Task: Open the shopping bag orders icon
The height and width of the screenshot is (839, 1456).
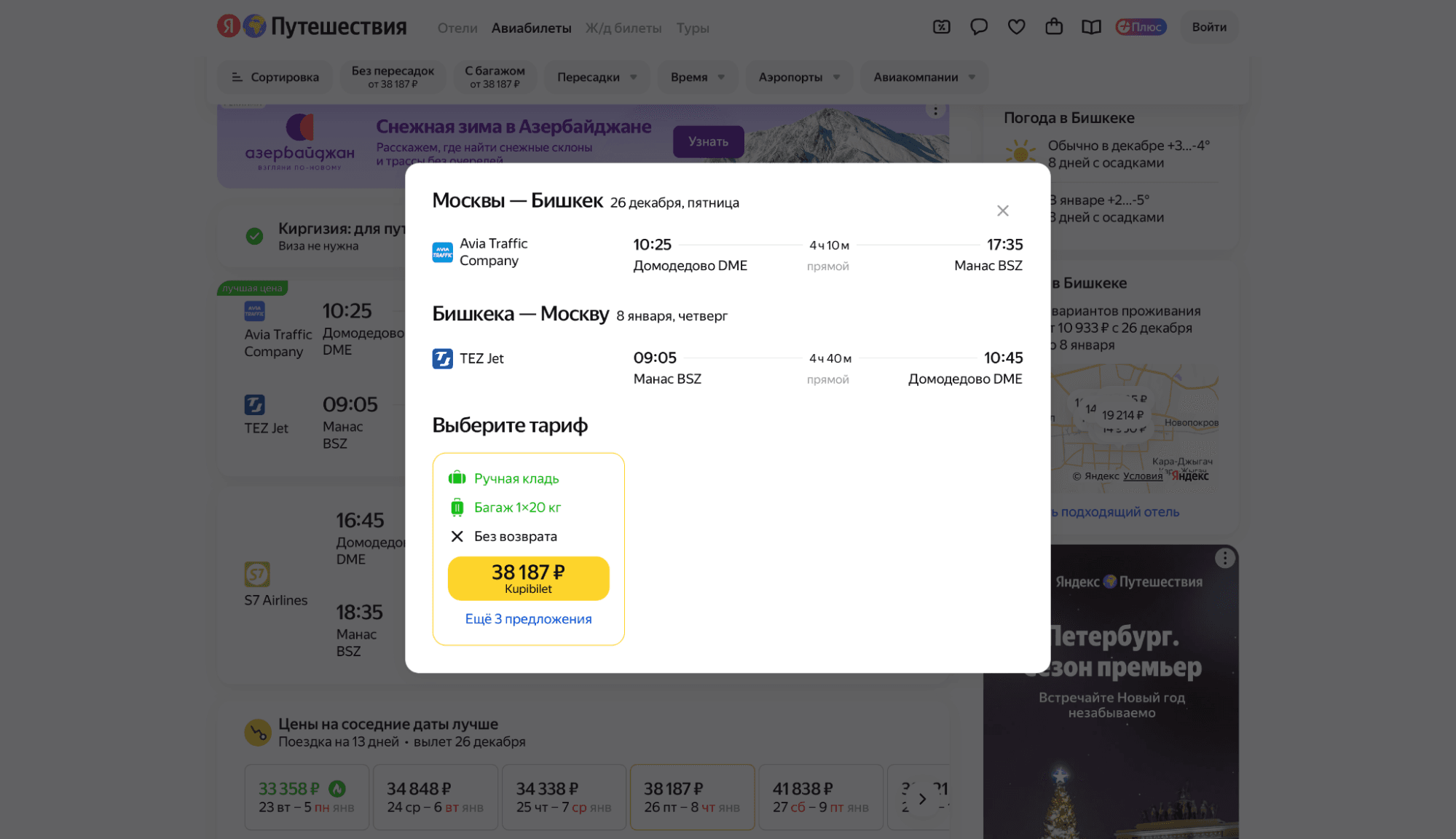Action: [x=1053, y=27]
